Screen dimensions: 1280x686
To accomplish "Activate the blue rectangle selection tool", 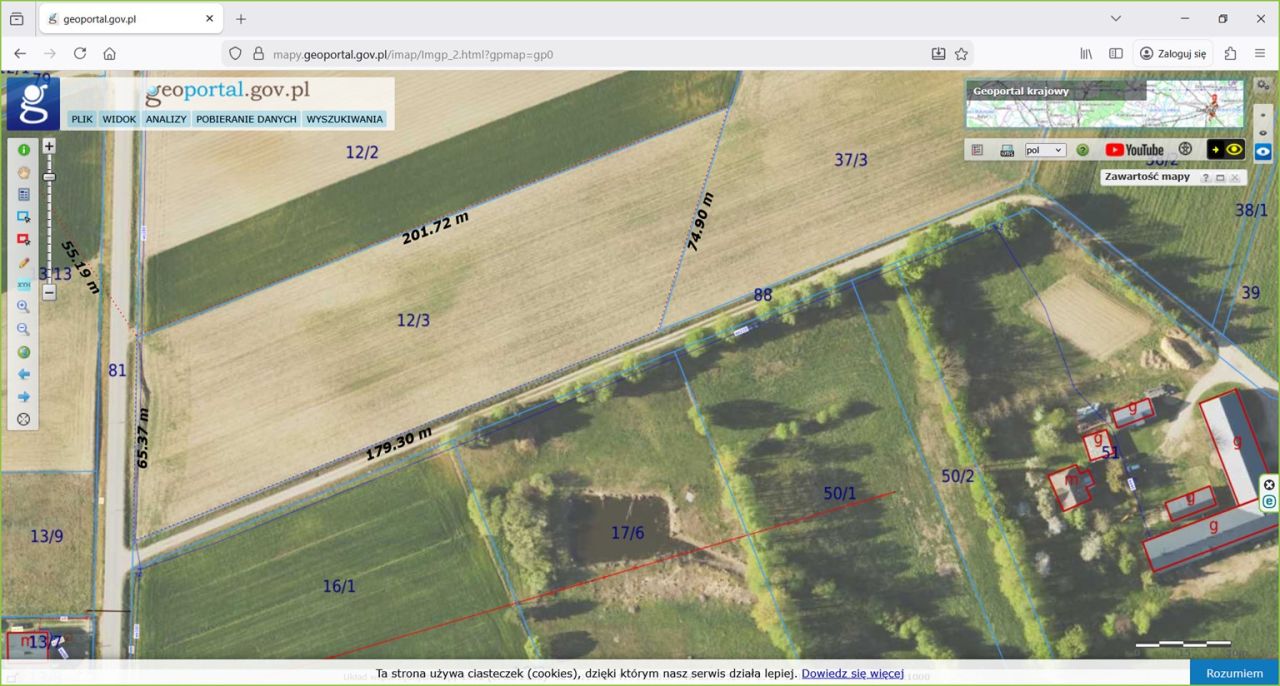I will (x=24, y=217).
